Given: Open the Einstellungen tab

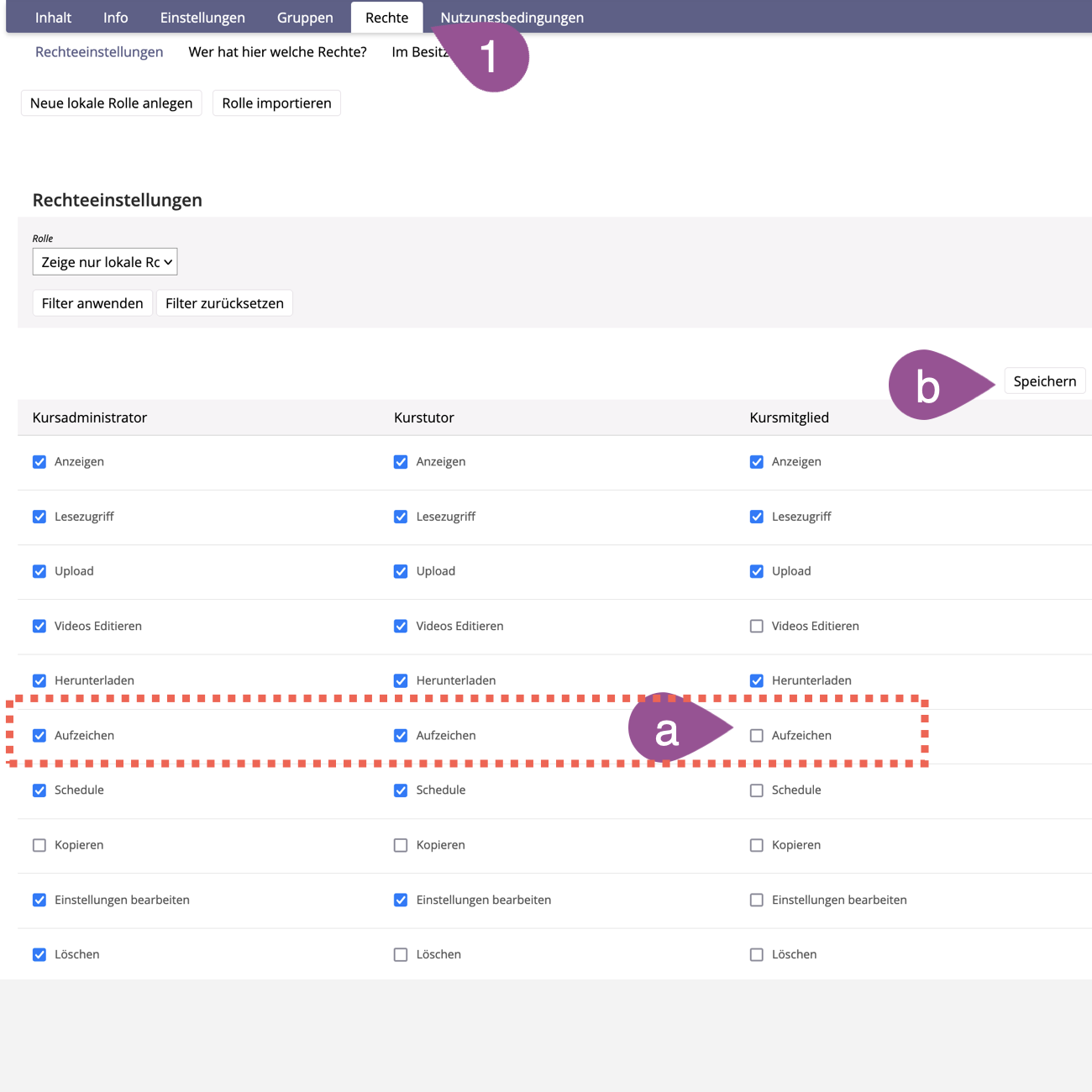Looking at the screenshot, I should tap(202, 18).
